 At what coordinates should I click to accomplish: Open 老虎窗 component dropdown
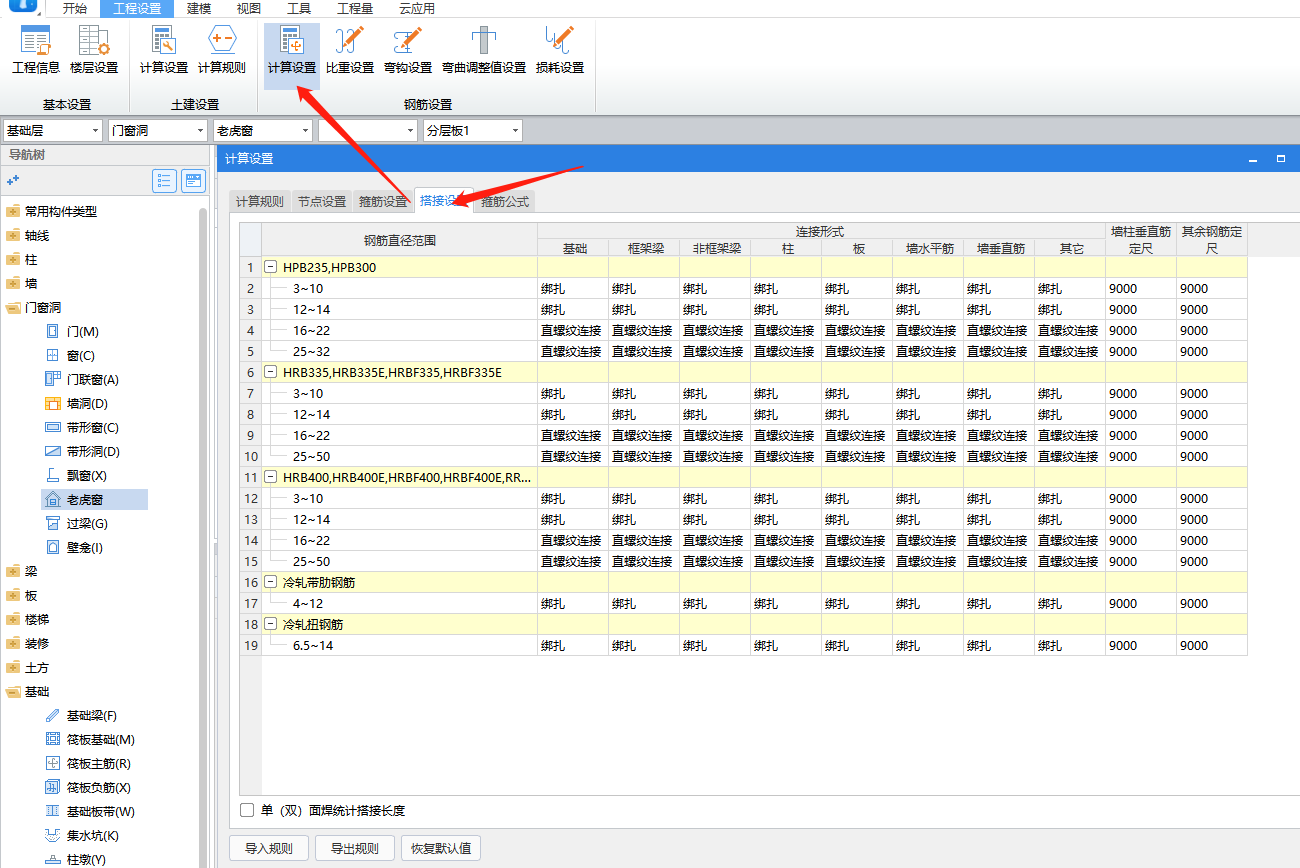[x=263, y=130]
